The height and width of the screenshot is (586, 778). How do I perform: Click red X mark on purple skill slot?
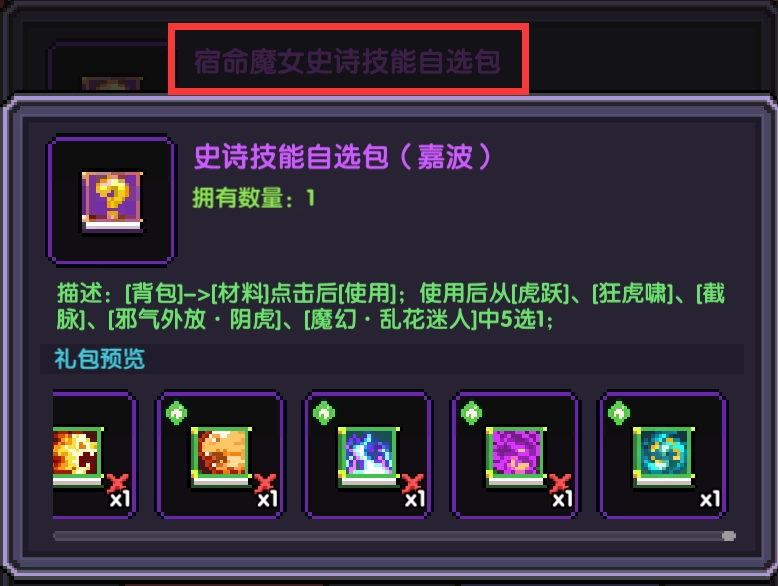coord(559,483)
